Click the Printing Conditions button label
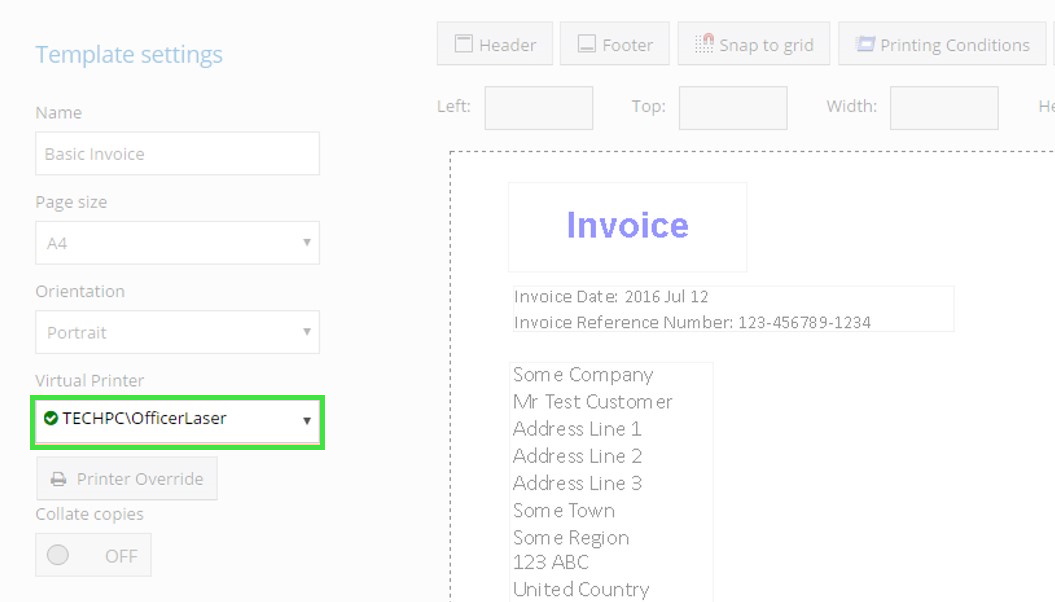 954,45
